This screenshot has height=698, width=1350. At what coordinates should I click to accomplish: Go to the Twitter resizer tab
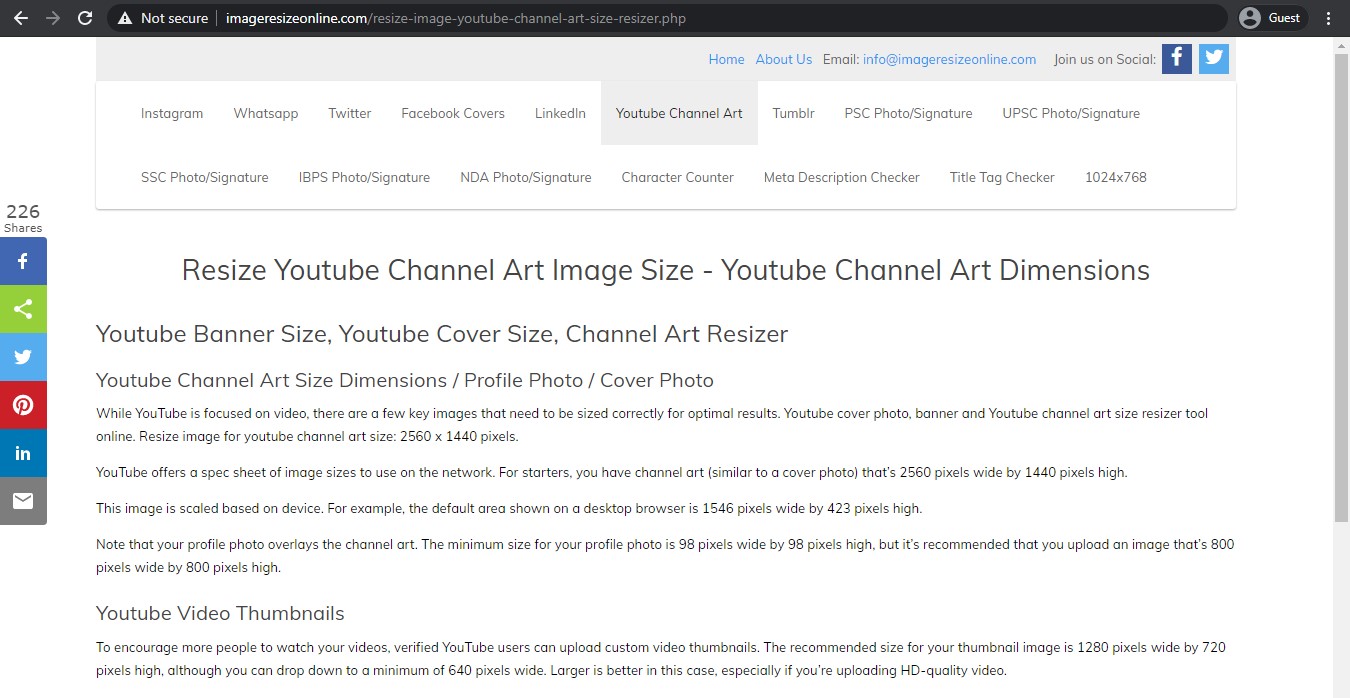click(x=350, y=113)
